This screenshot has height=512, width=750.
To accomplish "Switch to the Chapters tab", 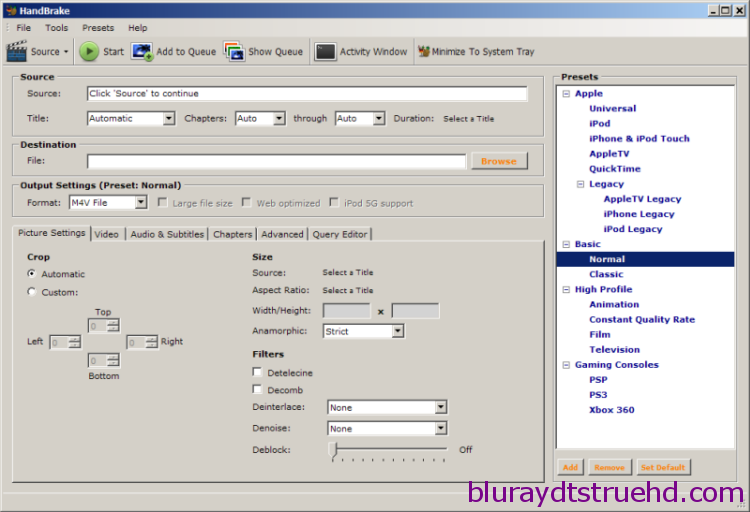I will click(232, 234).
